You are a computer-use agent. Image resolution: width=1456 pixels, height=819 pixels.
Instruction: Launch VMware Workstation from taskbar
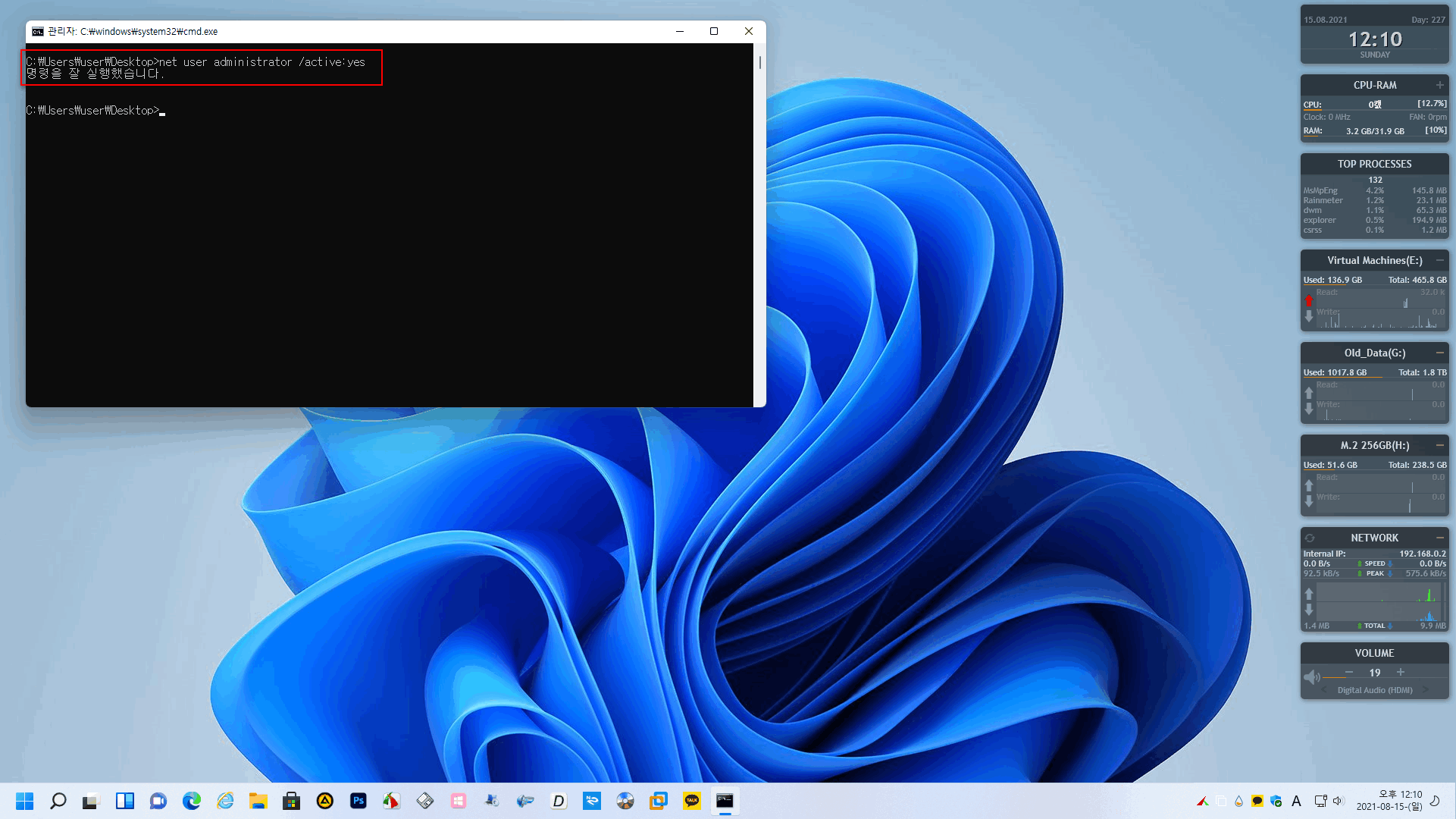coord(659,801)
